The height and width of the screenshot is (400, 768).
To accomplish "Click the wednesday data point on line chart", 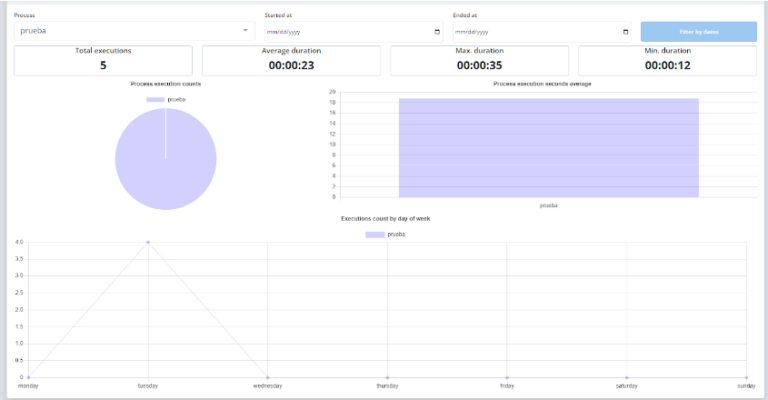I will (267, 377).
